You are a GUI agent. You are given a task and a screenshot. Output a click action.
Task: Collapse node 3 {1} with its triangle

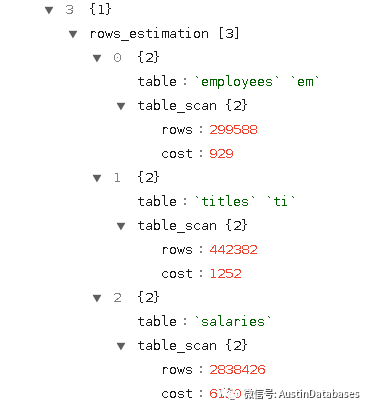(x=49, y=10)
